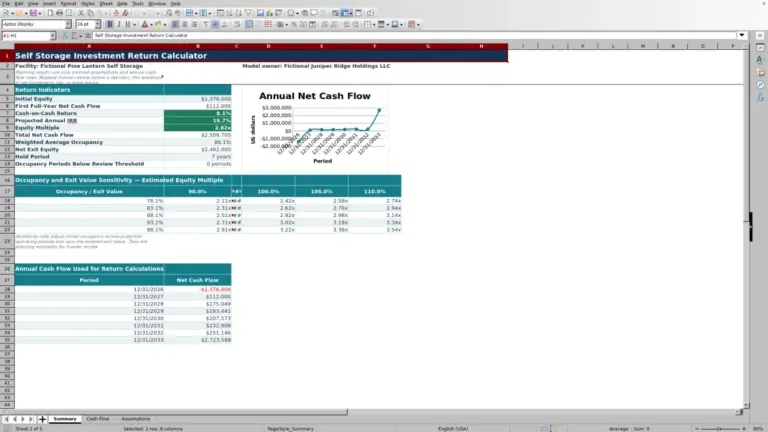Open the highlighting color dropdown arrow
This screenshot has height=432, width=768.
(x=165, y=24)
